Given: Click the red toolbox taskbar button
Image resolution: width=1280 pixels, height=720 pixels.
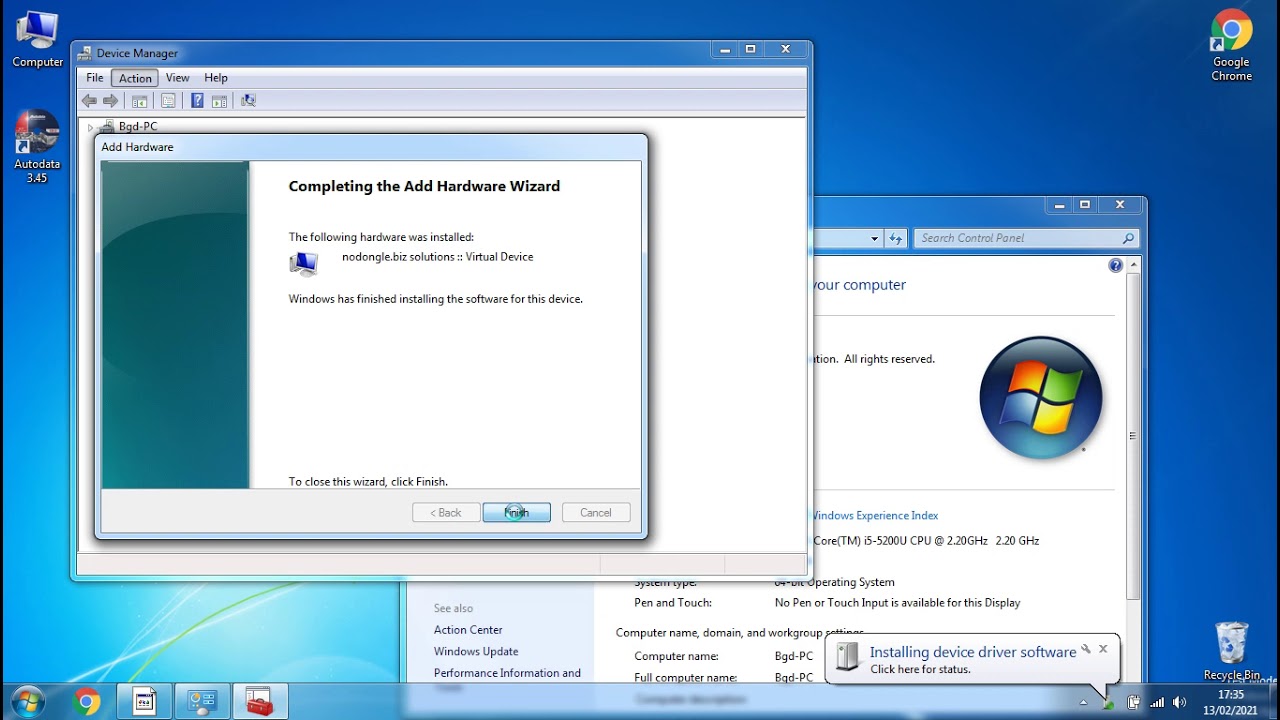Looking at the screenshot, I should (x=260, y=702).
